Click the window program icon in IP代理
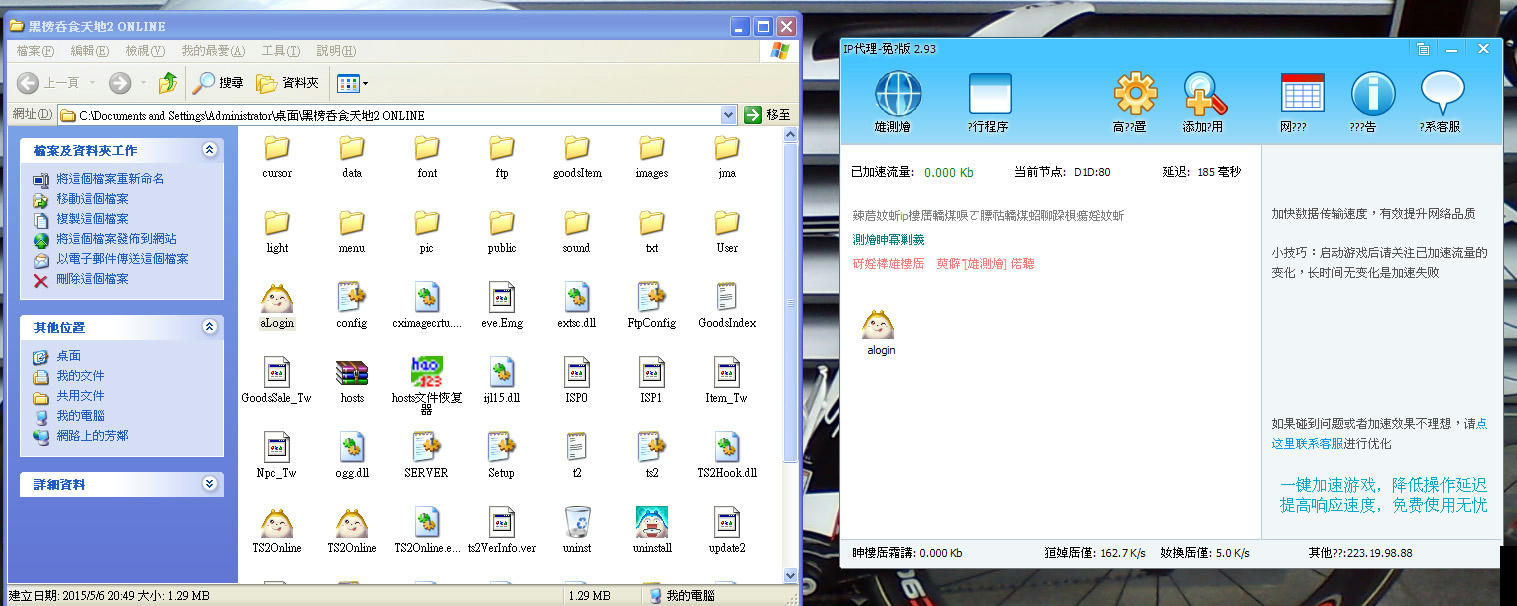The width and height of the screenshot is (1517, 606). [x=990, y=94]
